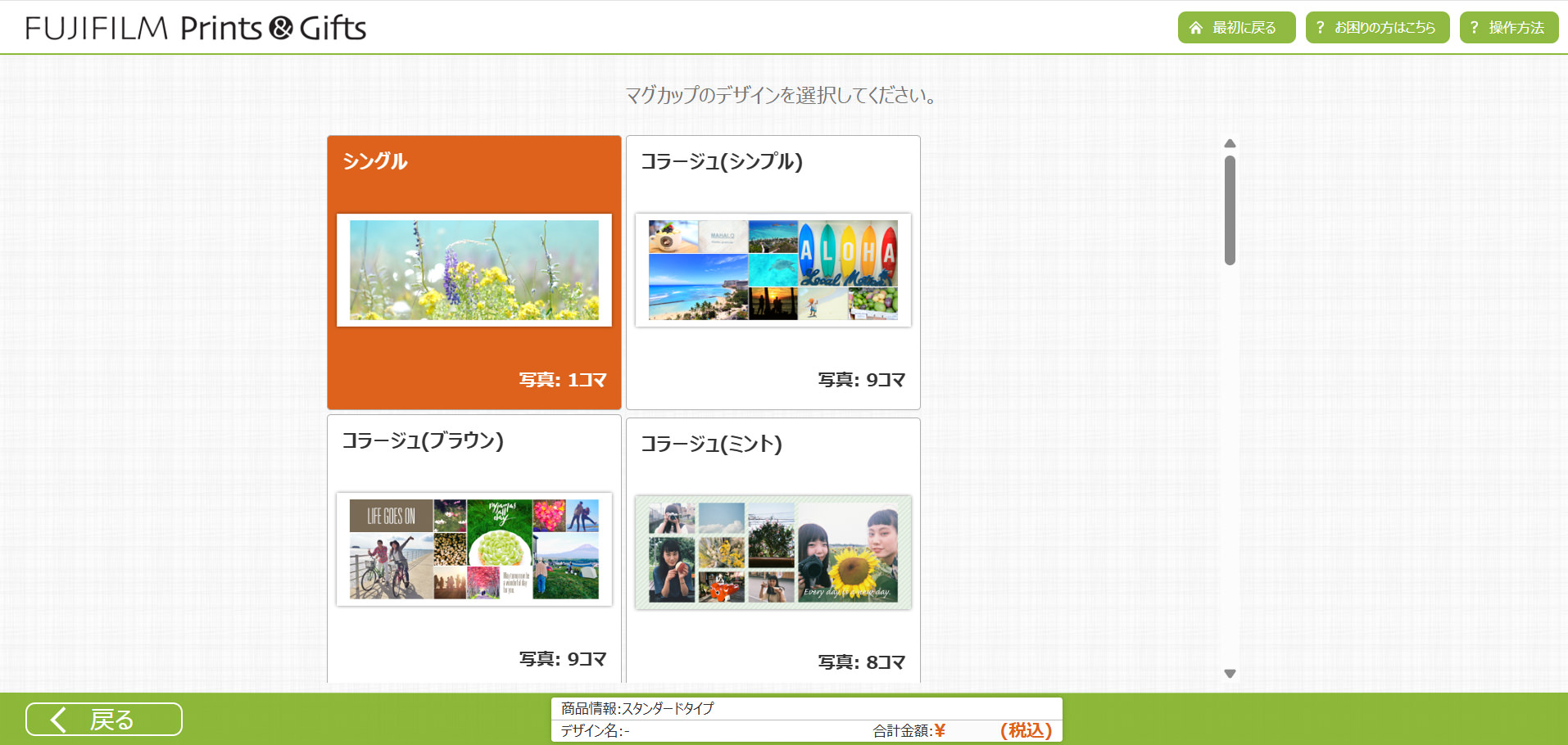Screen dimensions: 1568x745
Task: Choose the flower meadow single-photo thumbnail
Action: (x=474, y=270)
